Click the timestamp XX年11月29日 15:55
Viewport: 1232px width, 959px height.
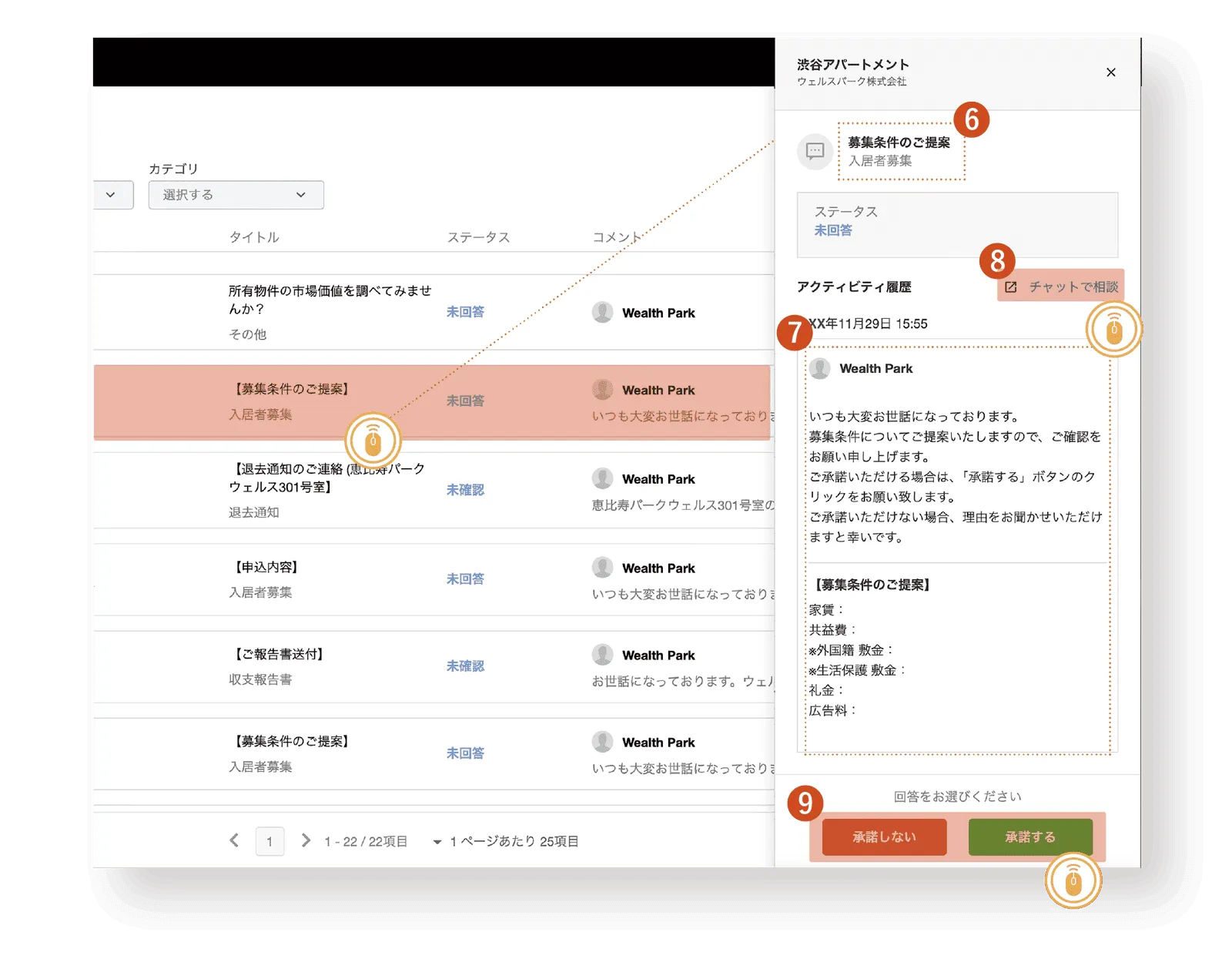pyautogui.click(x=868, y=324)
